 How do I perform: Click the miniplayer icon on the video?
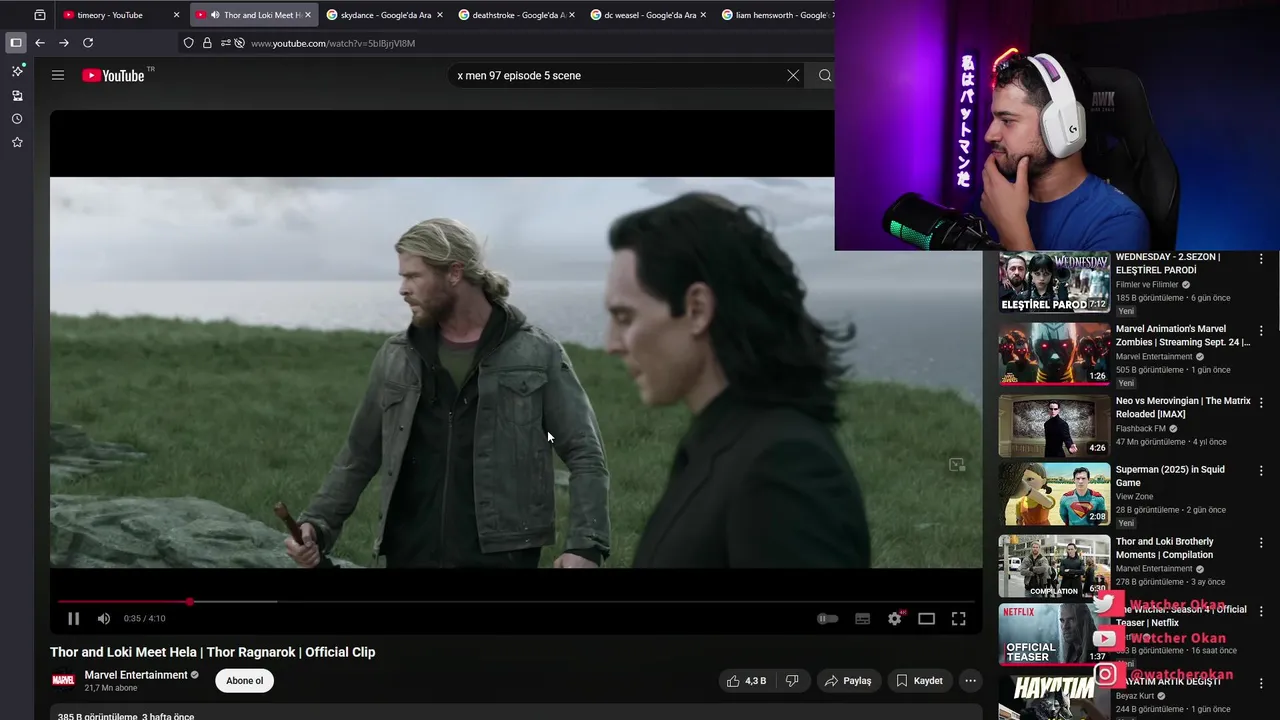[x=957, y=465]
